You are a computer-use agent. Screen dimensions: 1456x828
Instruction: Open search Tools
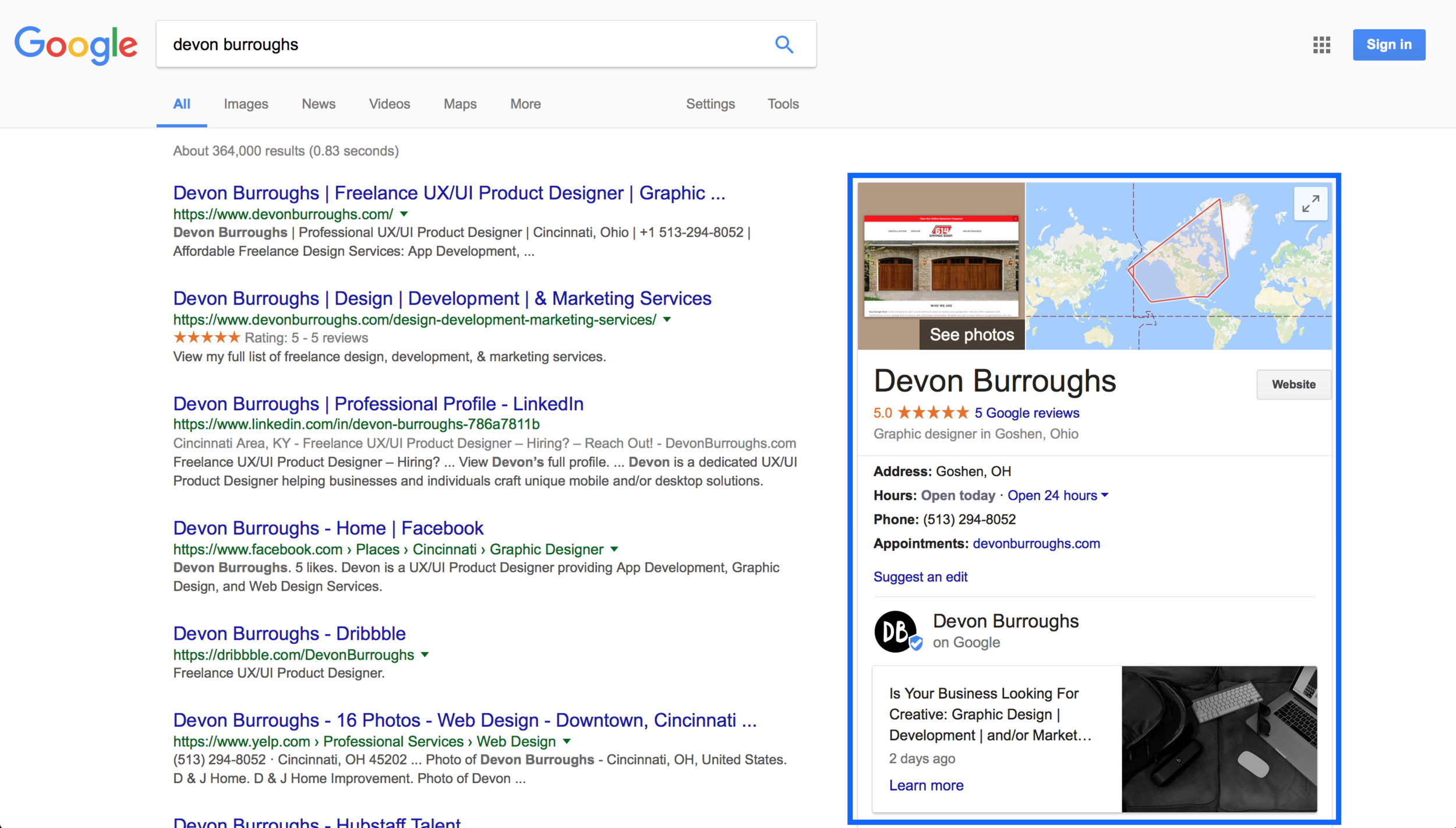click(x=783, y=104)
